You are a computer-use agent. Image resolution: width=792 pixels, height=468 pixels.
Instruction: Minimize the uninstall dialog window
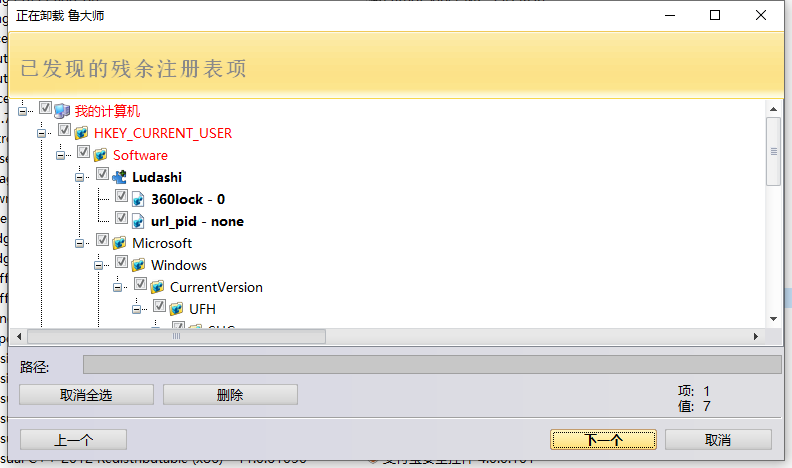point(670,15)
